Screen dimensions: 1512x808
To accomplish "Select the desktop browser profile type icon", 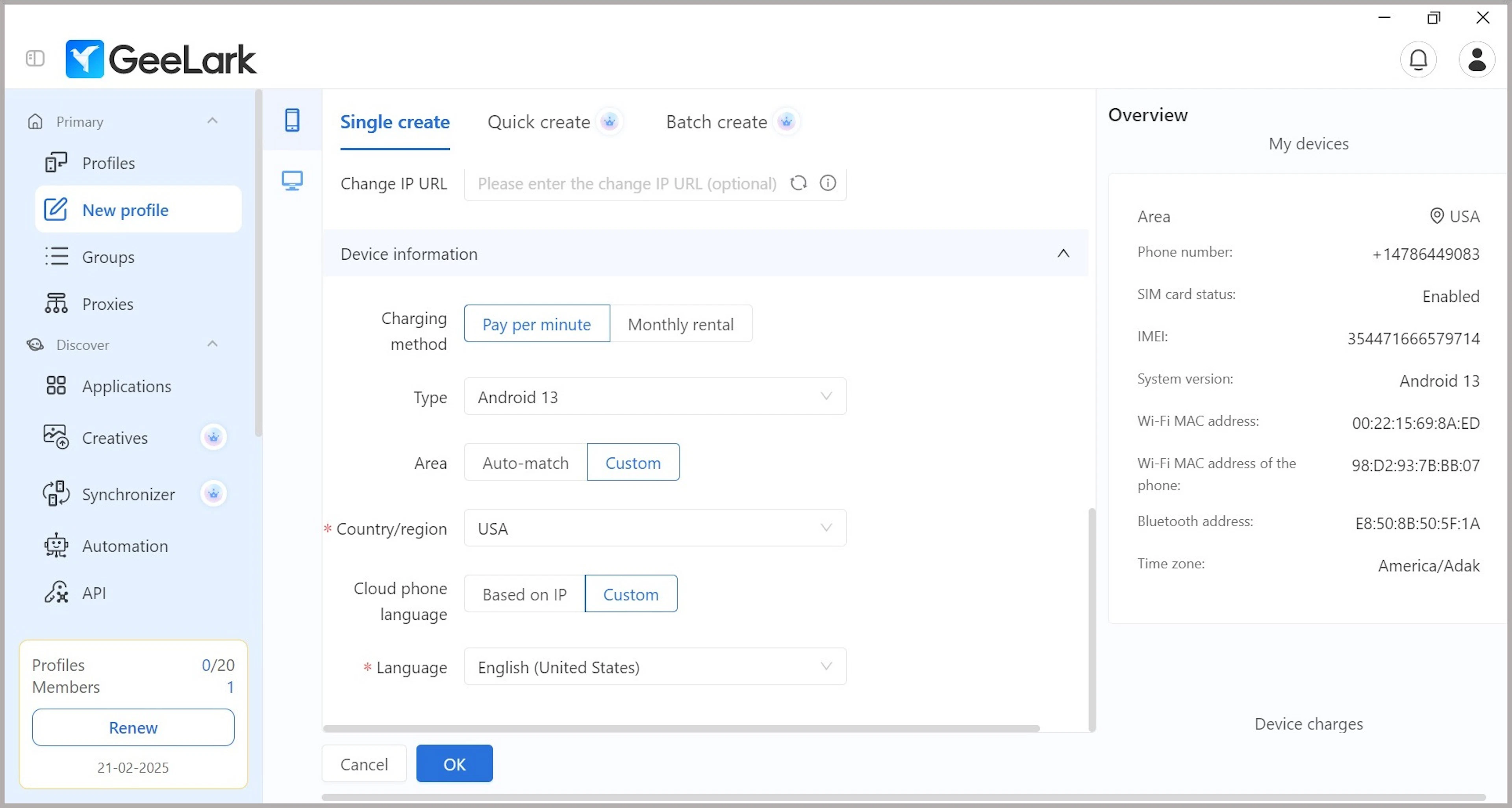I will (292, 180).
